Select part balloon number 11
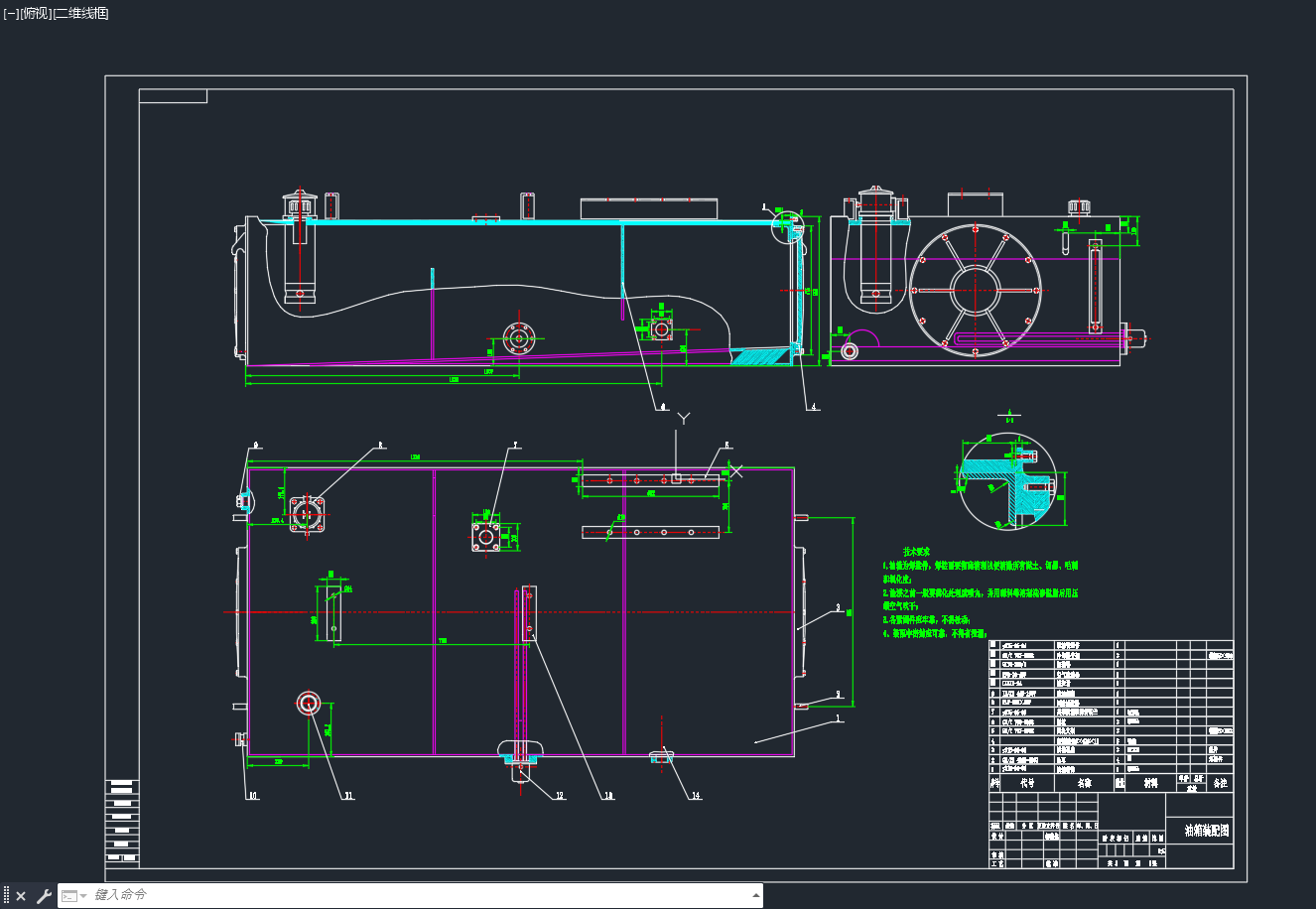1316x909 pixels. coord(348,796)
